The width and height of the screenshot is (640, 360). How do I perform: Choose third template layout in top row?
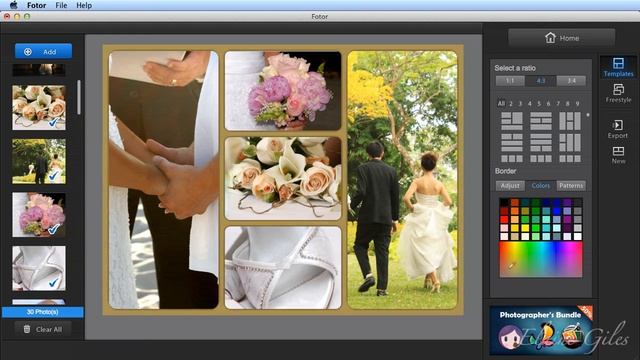570,121
